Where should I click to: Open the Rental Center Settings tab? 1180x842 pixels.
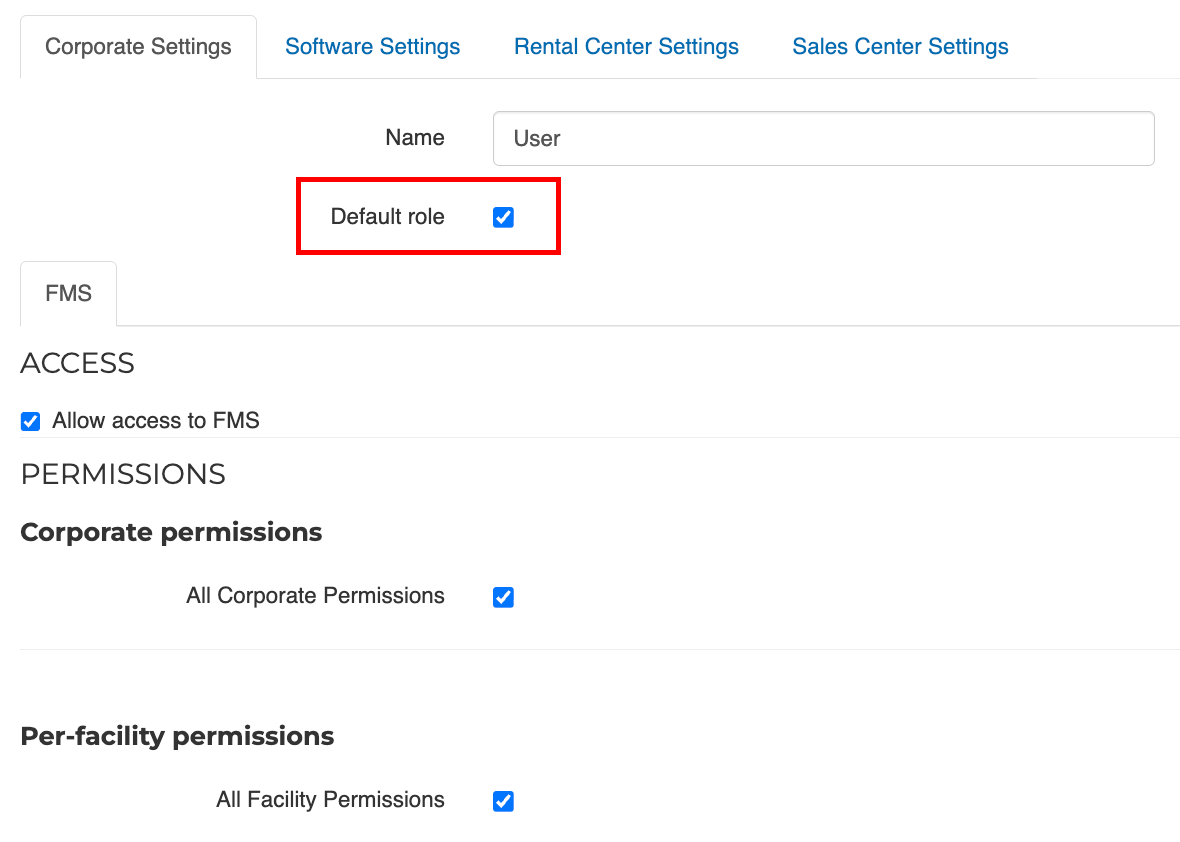(x=626, y=47)
